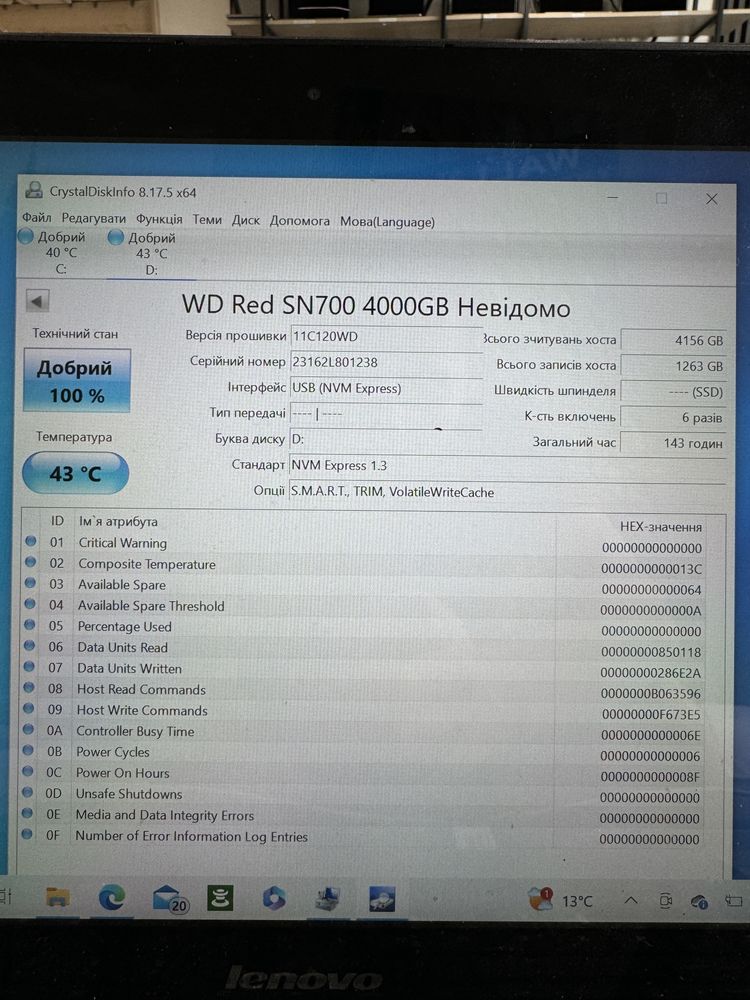Click status dot beside Power On Hours

click(x=27, y=771)
